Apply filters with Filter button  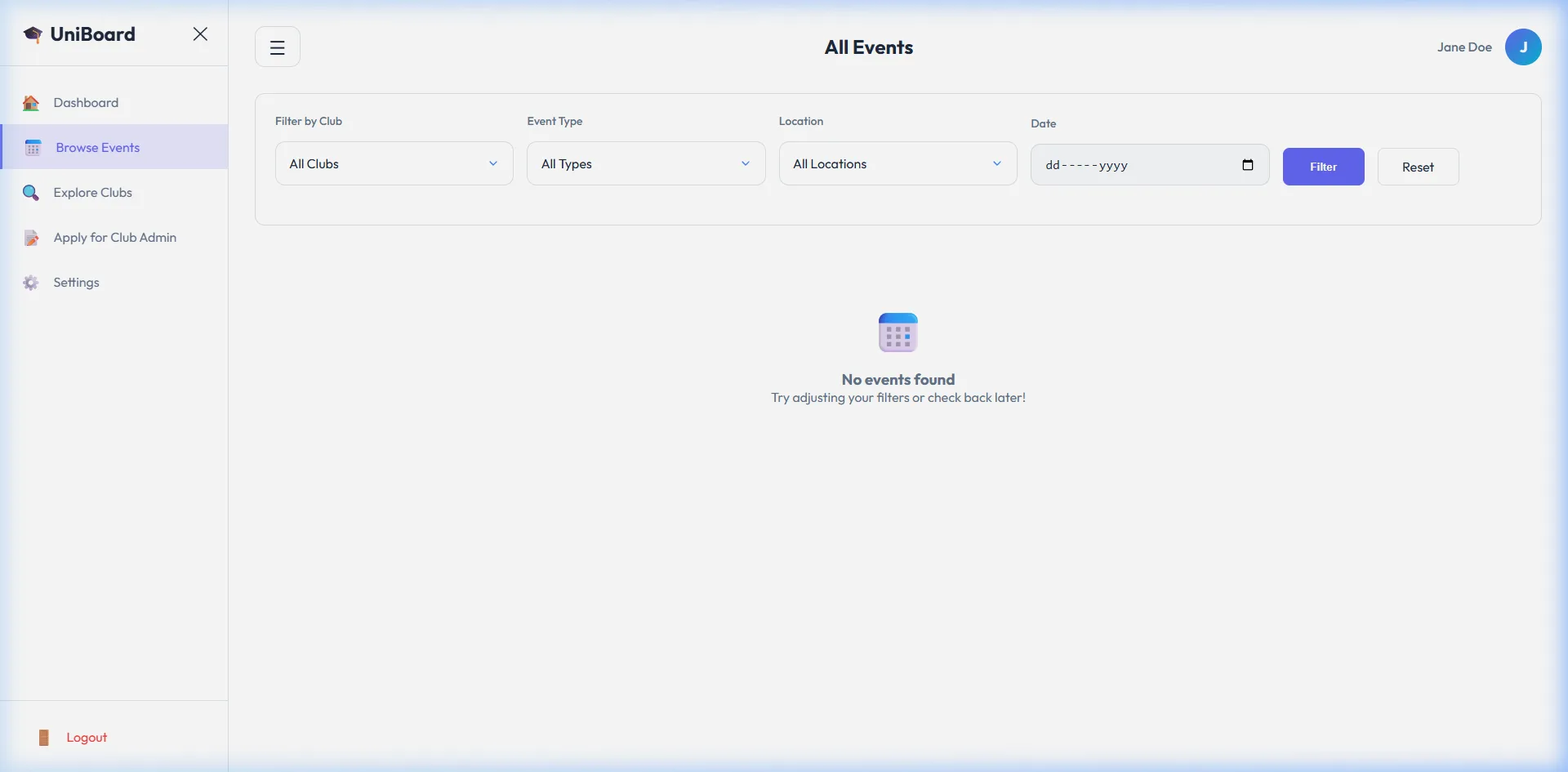pos(1324,167)
